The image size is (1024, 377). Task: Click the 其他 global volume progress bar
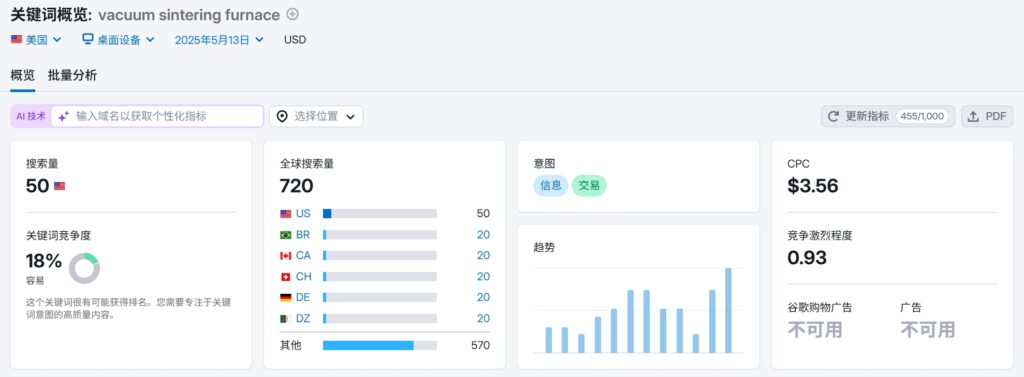pyautogui.click(x=379, y=345)
